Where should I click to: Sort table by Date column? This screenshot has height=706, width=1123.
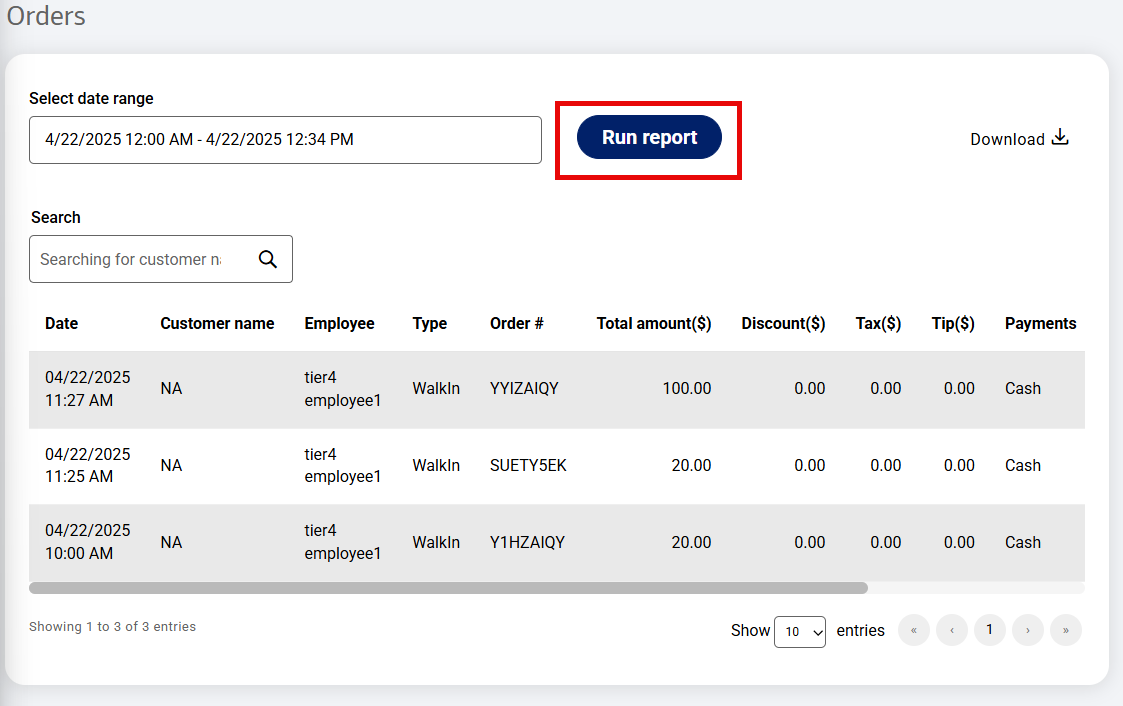[62, 324]
